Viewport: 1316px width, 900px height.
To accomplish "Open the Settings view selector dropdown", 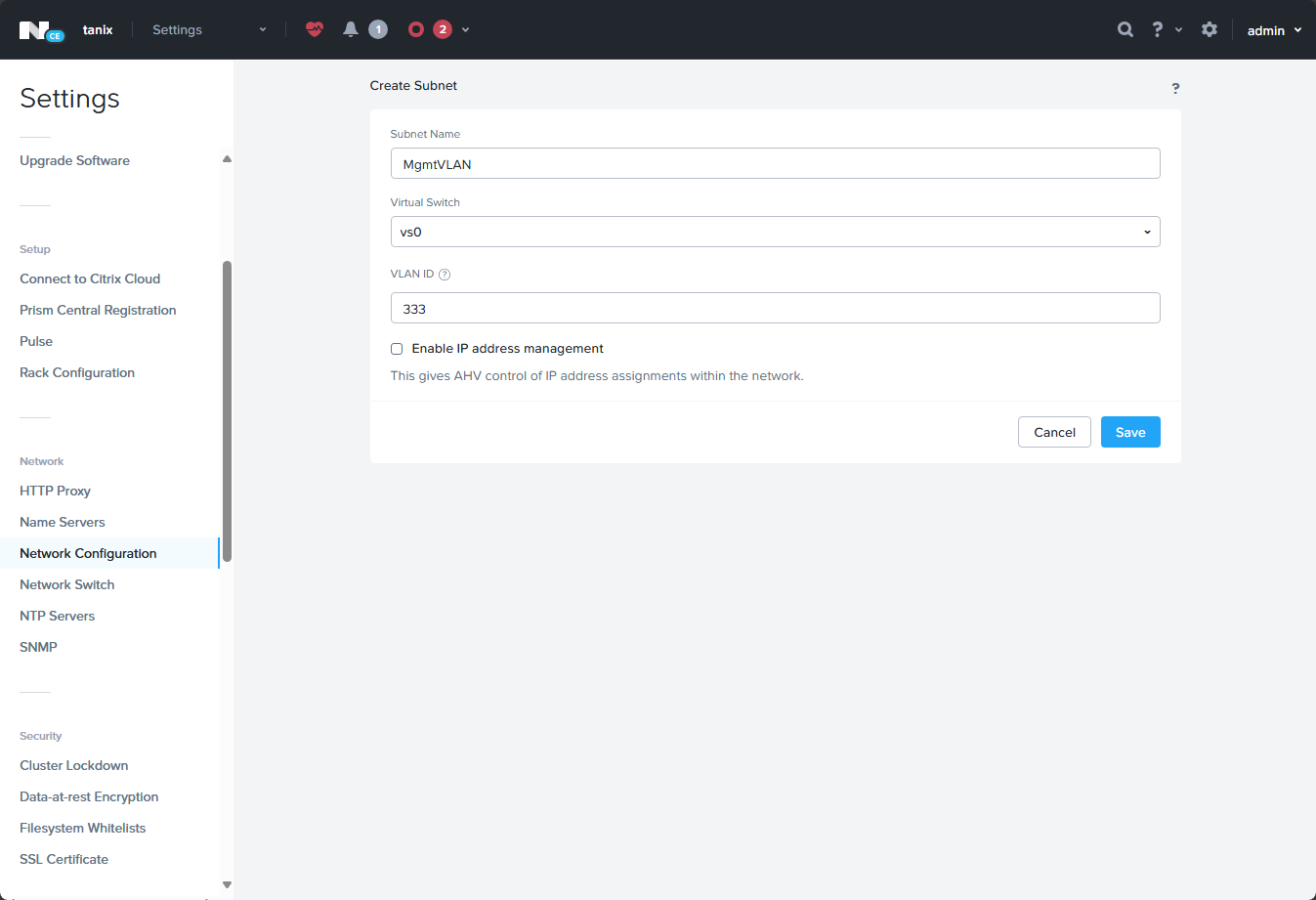I will 209,29.
